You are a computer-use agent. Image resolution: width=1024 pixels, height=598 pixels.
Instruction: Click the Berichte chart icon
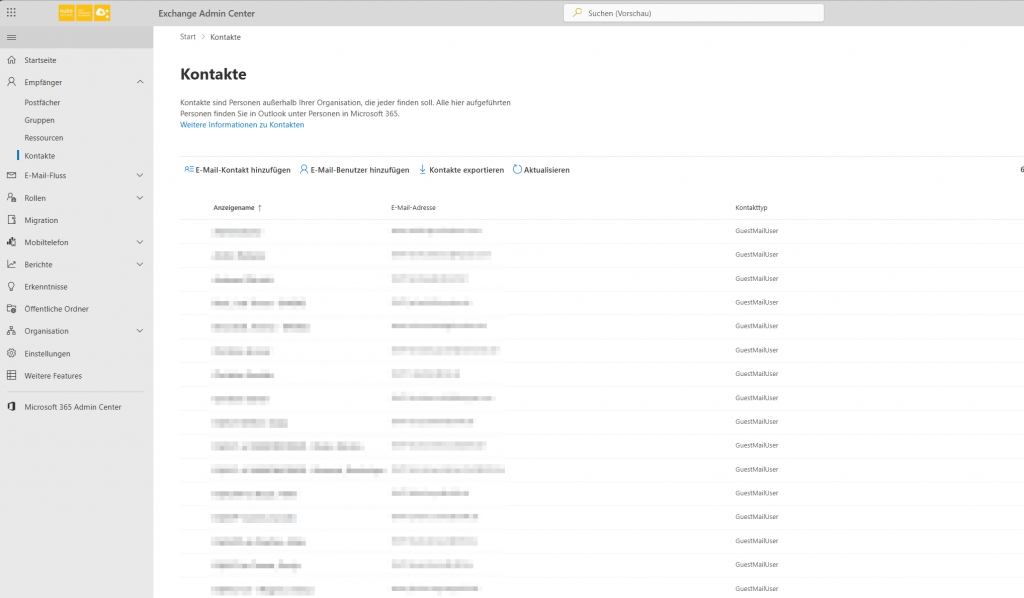[11, 264]
